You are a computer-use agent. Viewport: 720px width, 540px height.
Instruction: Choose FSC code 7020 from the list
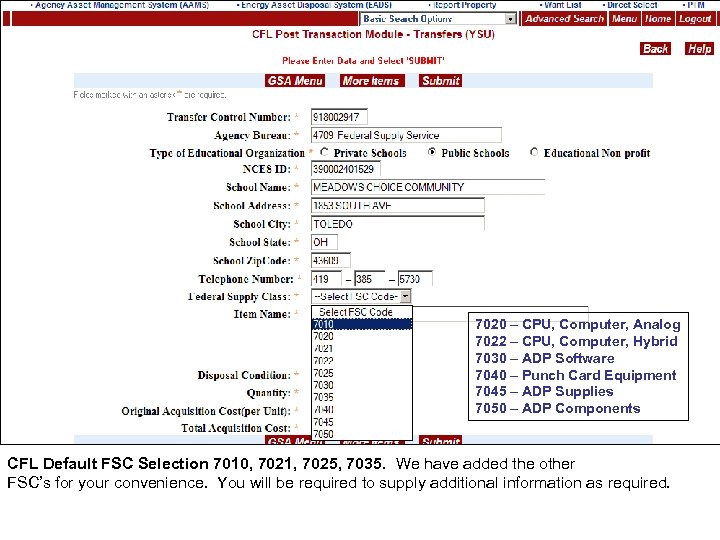click(362, 336)
